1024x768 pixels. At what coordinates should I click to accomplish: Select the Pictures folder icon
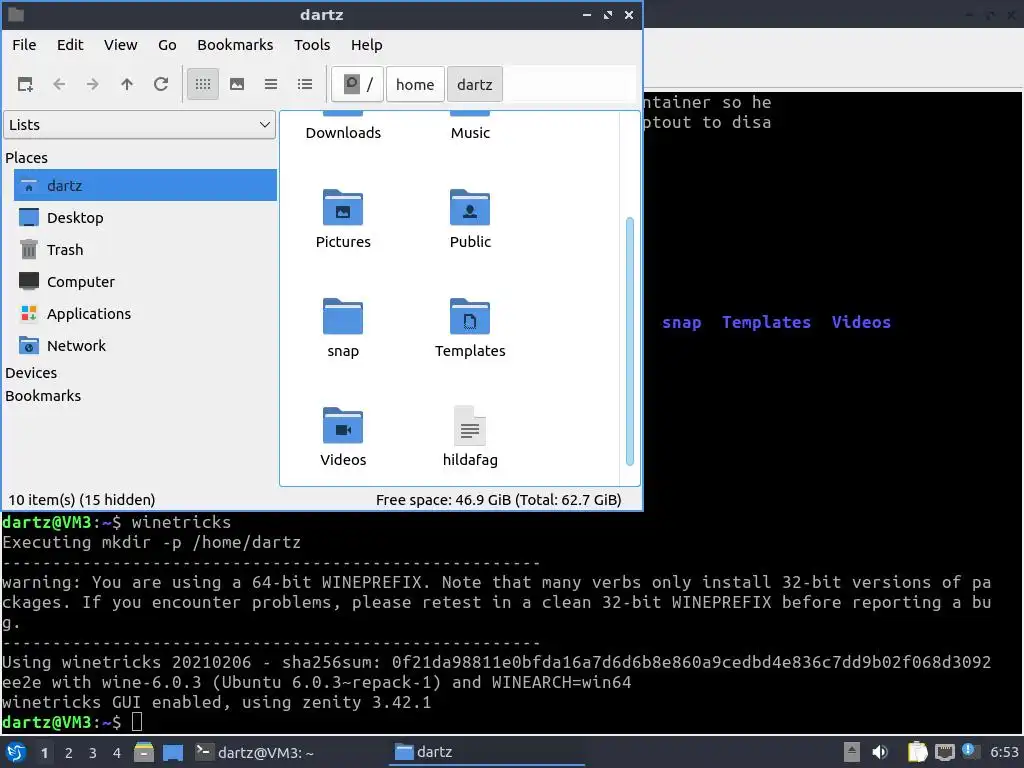pyautogui.click(x=343, y=208)
